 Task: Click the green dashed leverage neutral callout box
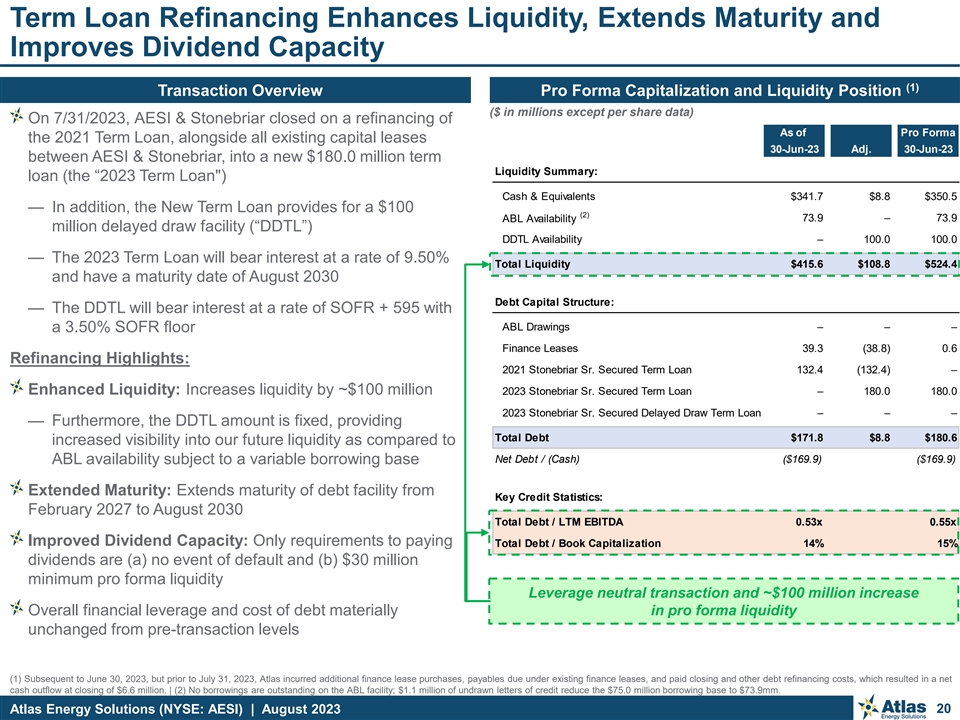tap(722, 601)
